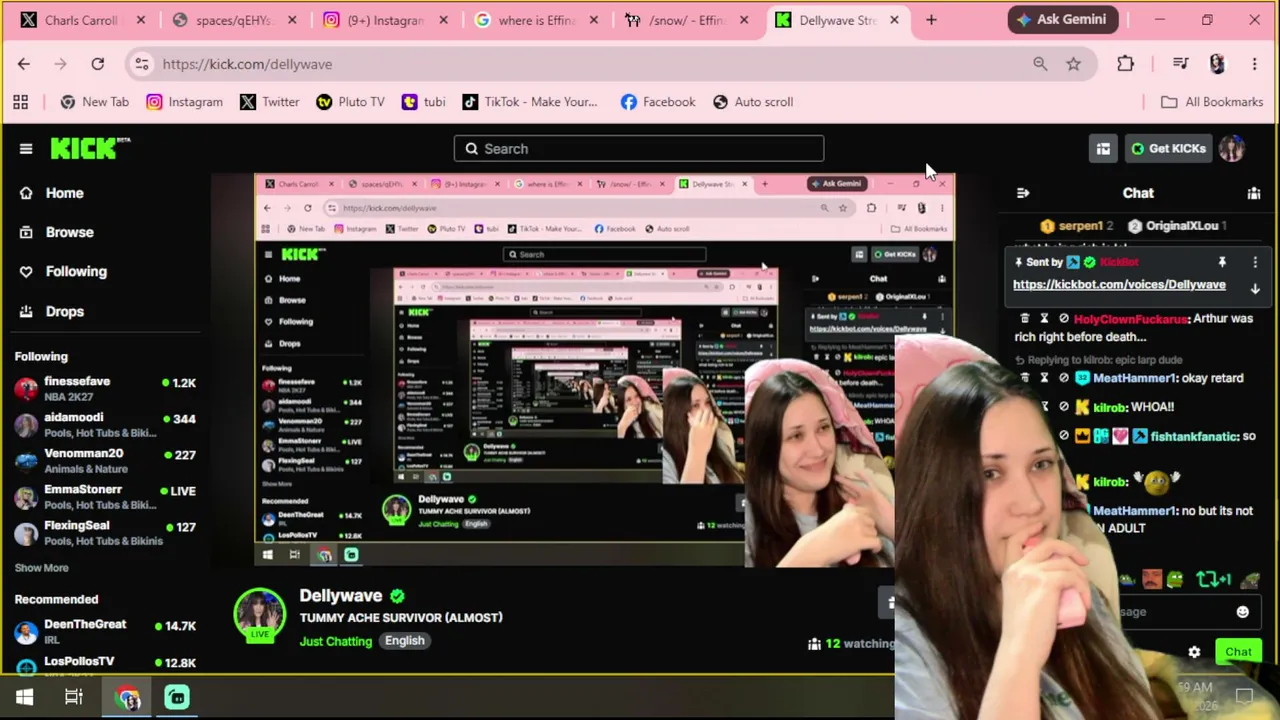This screenshot has width=1280, height=720.
Task: Open the Chrome three-dot menu
Action: [x=1254, y=64]
